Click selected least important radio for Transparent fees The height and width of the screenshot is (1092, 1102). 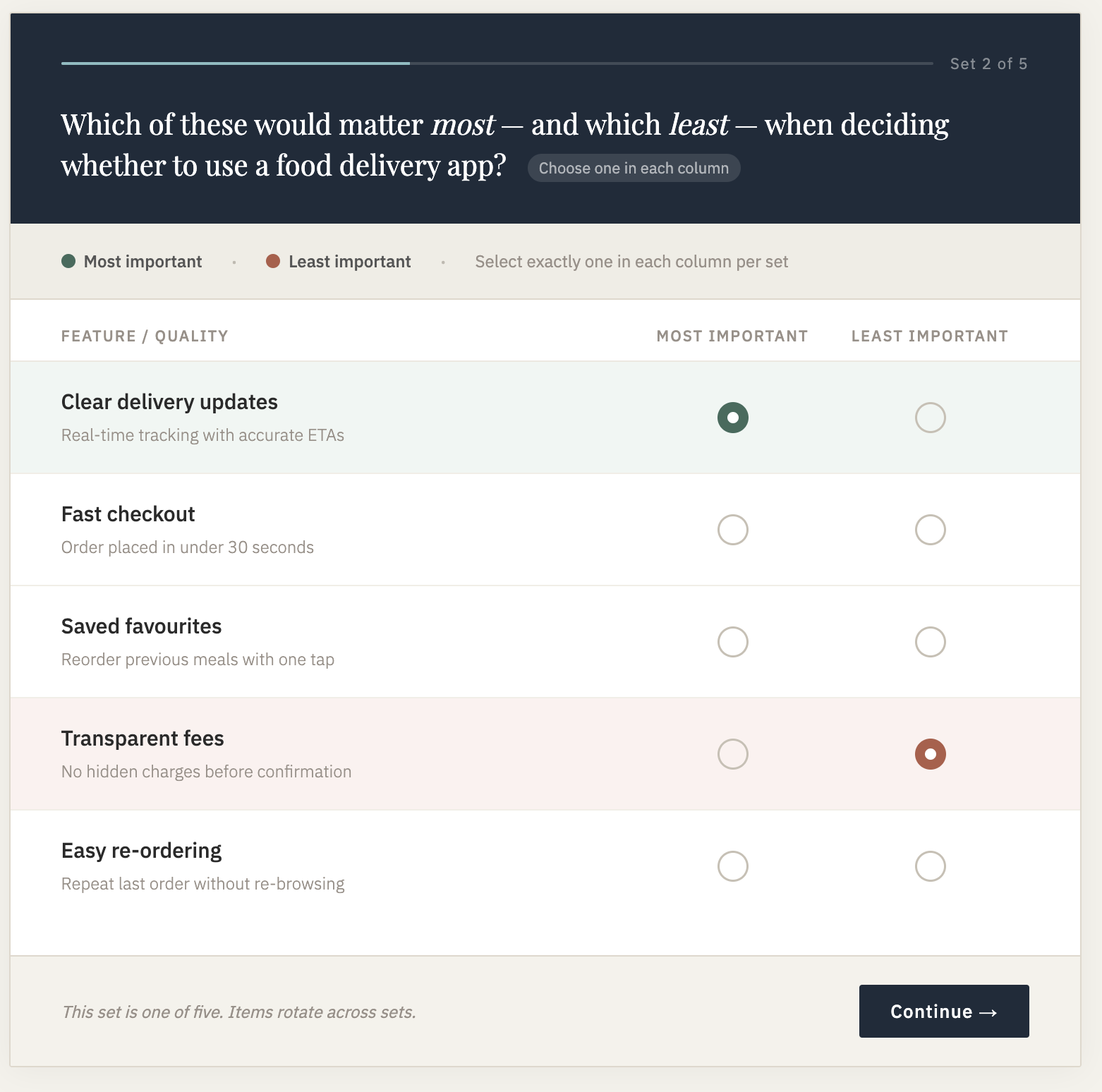pyautogui.click(x=930, y=754)
